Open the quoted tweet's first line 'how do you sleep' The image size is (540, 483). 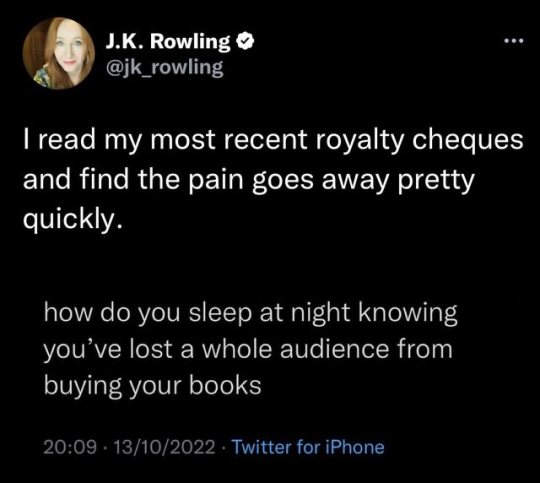(x=250, y=314)
